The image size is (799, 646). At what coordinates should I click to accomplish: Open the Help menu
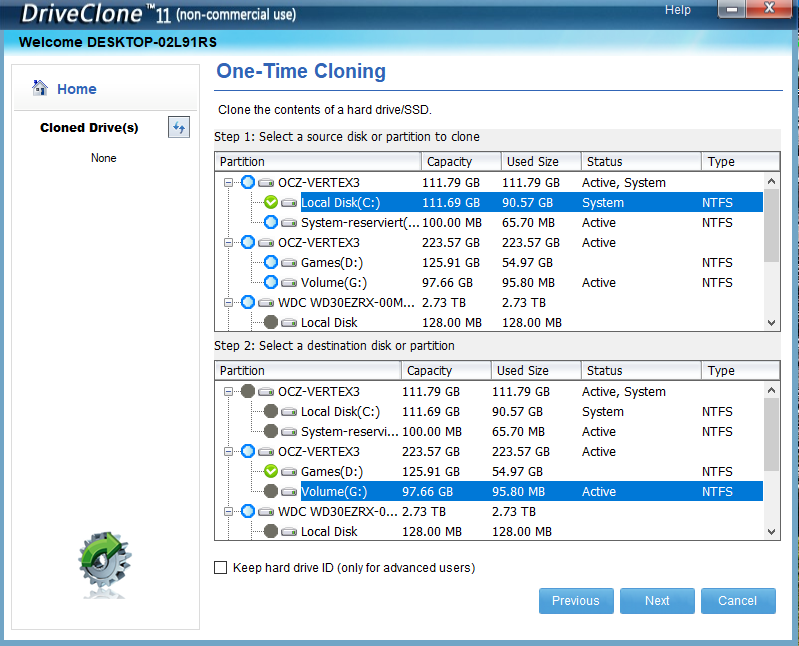(678, 10)
